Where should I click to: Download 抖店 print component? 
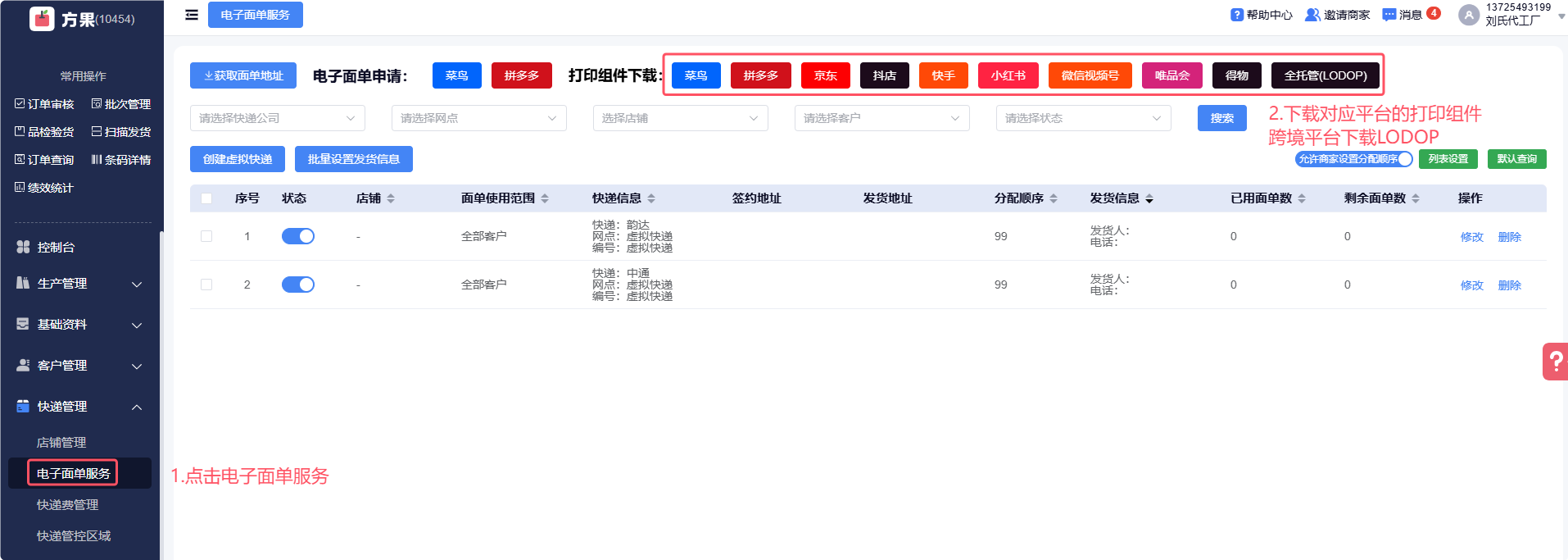coord(885,75)
